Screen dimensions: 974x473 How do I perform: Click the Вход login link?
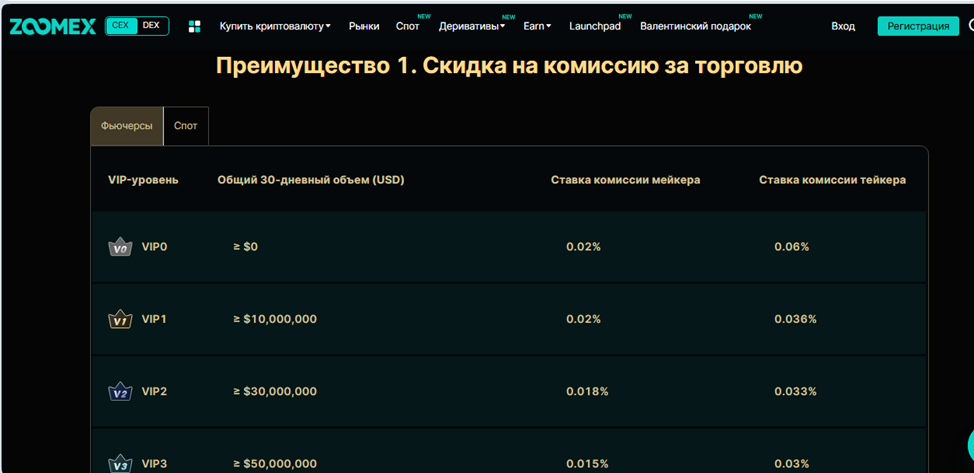pyautogui.click(x=843, y=26)
